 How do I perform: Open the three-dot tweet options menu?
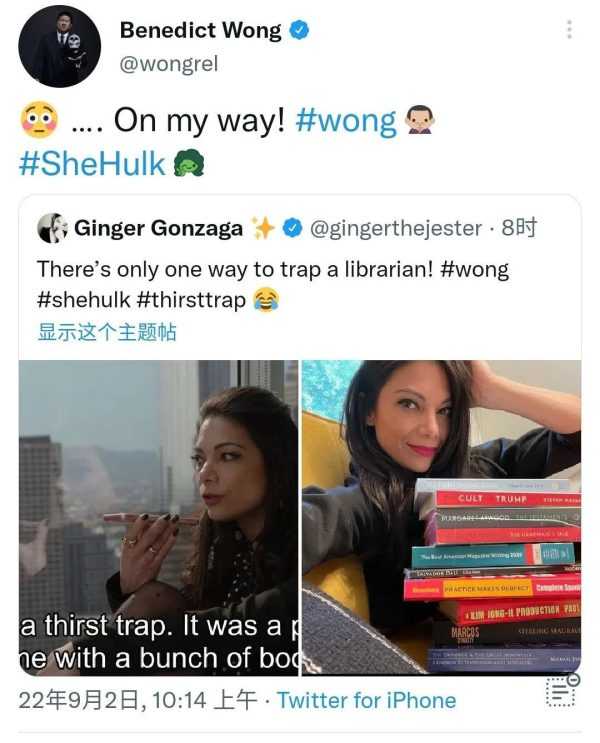(569, 29)
